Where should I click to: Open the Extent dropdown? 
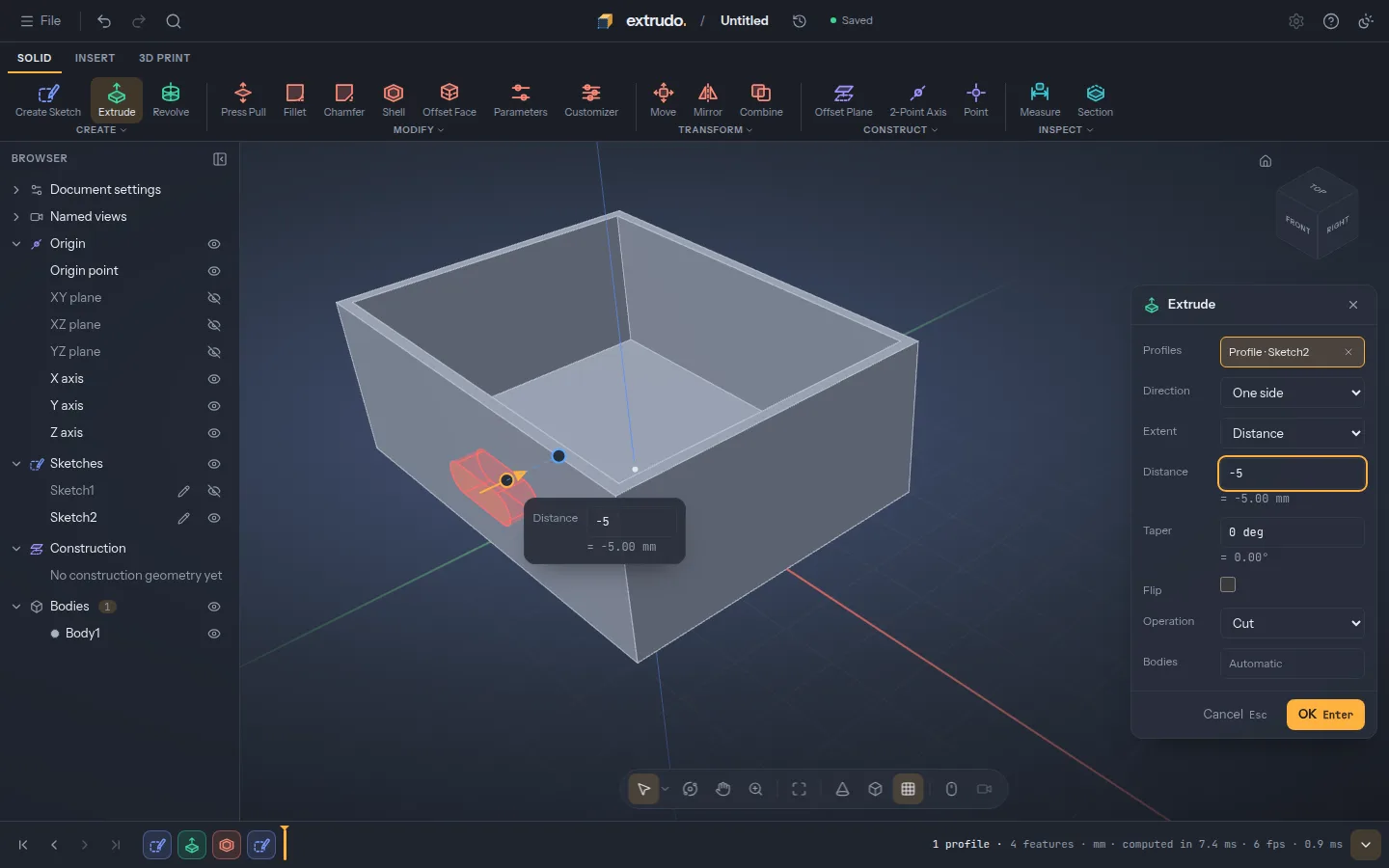click(1293, 433)
